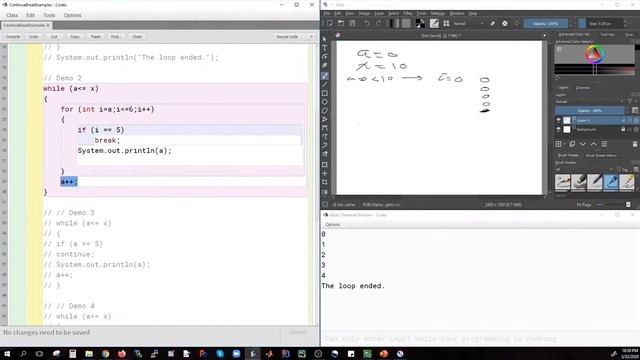Click the Duplicate layer icon in Layers panel
Screen dimensions: 640x360
coord(572,144)
